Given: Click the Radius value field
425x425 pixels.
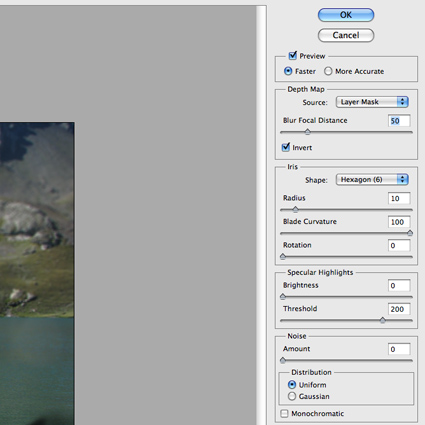Looking at the screenshot, I should pyautogui.click(x=399, y=198).
